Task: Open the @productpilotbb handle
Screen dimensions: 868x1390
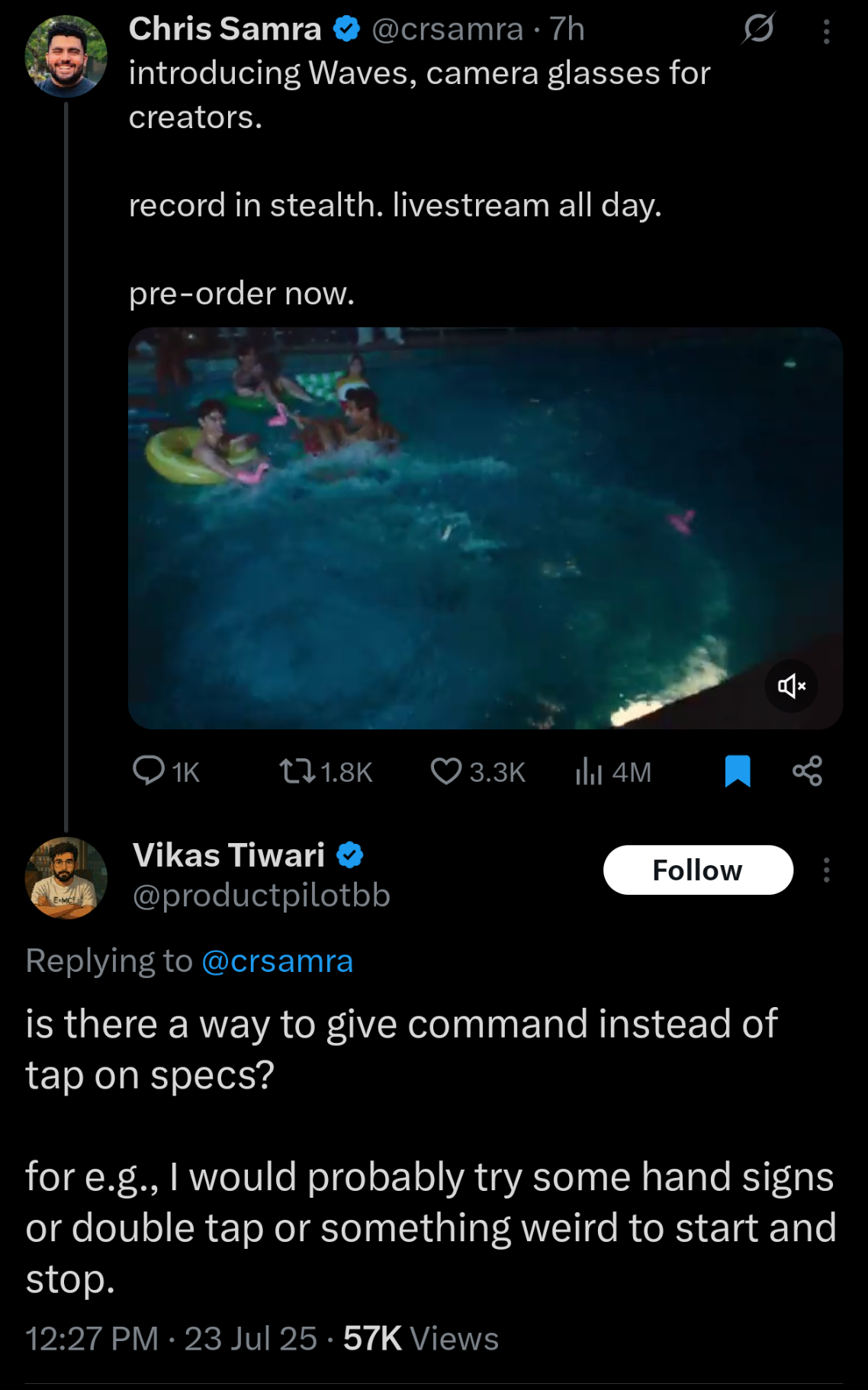Action: pos(261,896)
